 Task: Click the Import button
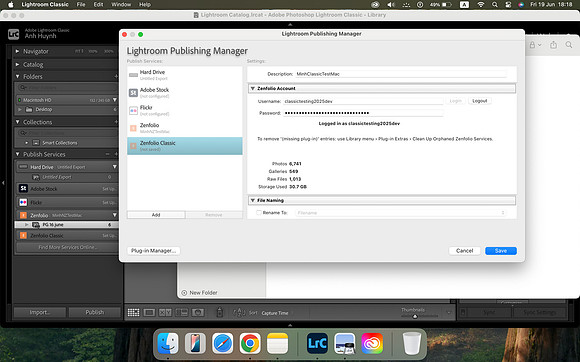(x=40, y=312)
